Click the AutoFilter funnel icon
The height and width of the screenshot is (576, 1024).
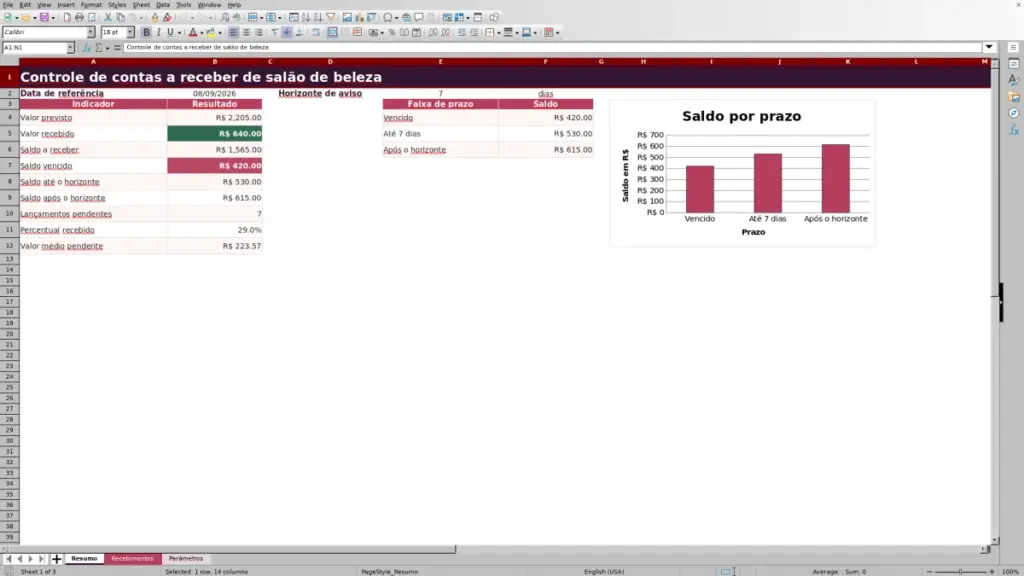click(331, 17)
